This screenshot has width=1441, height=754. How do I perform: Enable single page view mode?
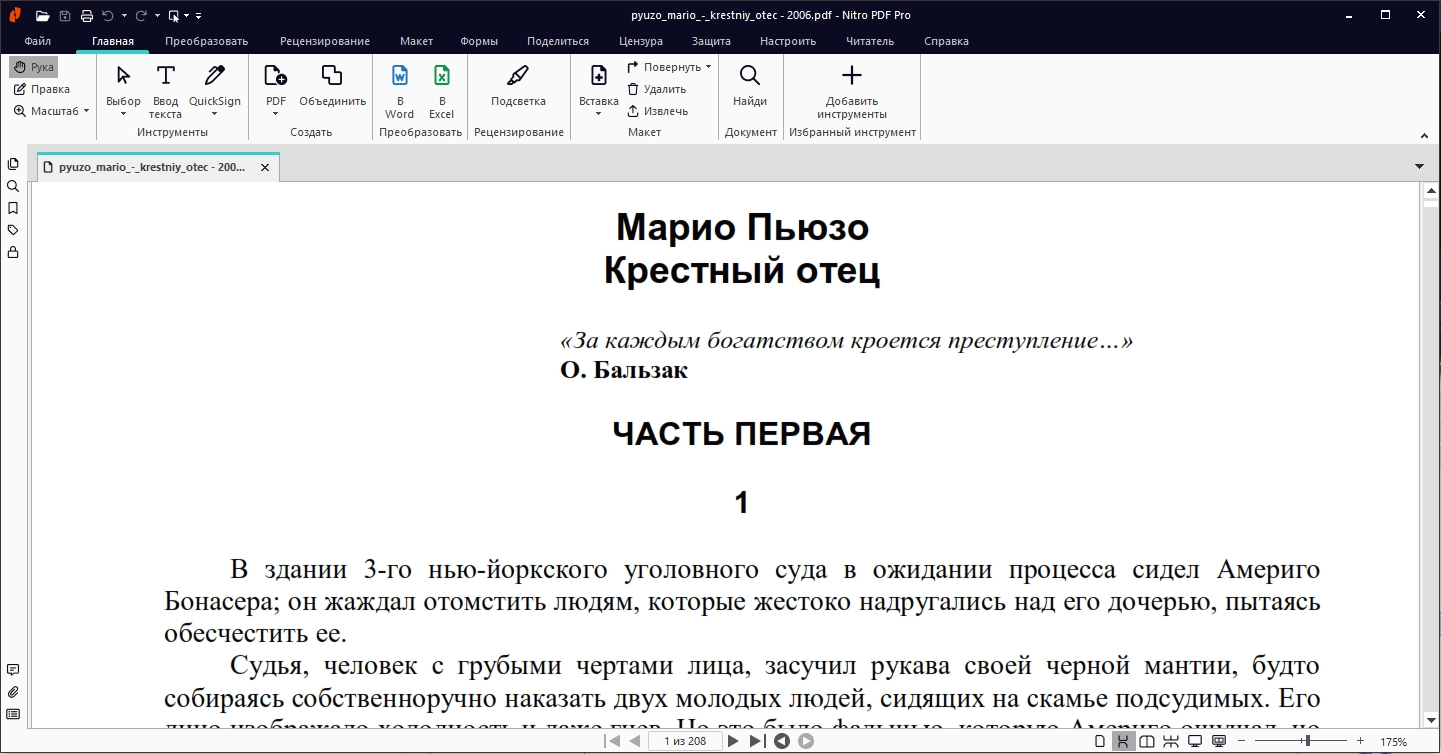pyautogui.click(x=1100, y=741)
